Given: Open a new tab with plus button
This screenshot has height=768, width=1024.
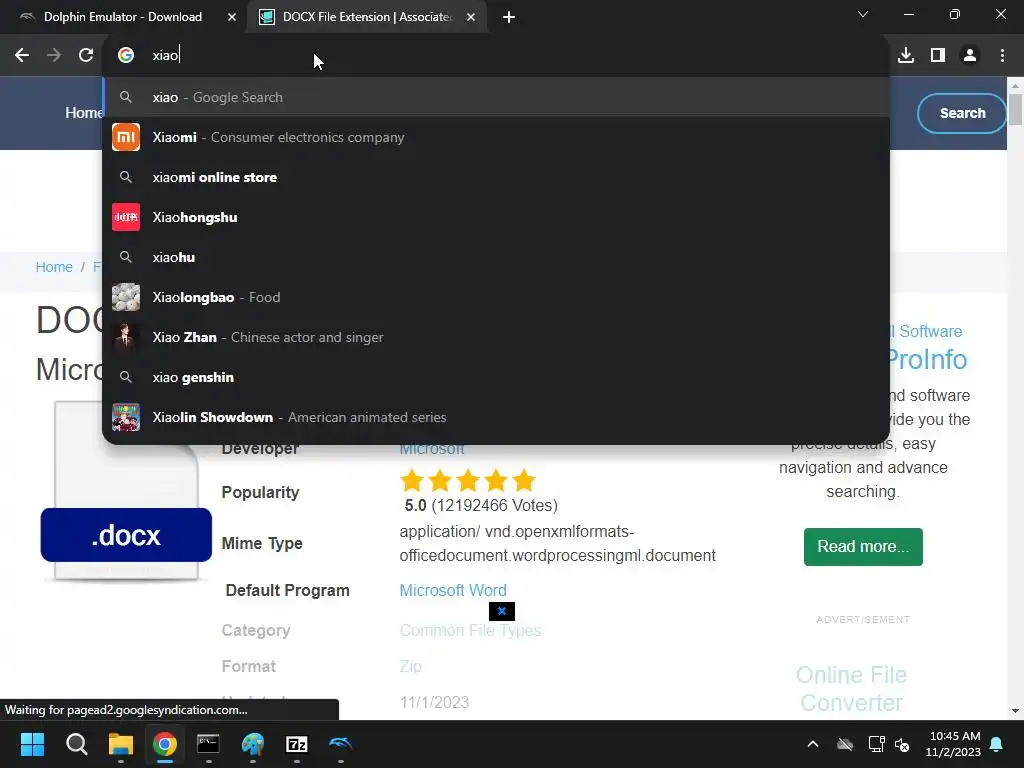Looking at the screenshot, I should point(509,18).
